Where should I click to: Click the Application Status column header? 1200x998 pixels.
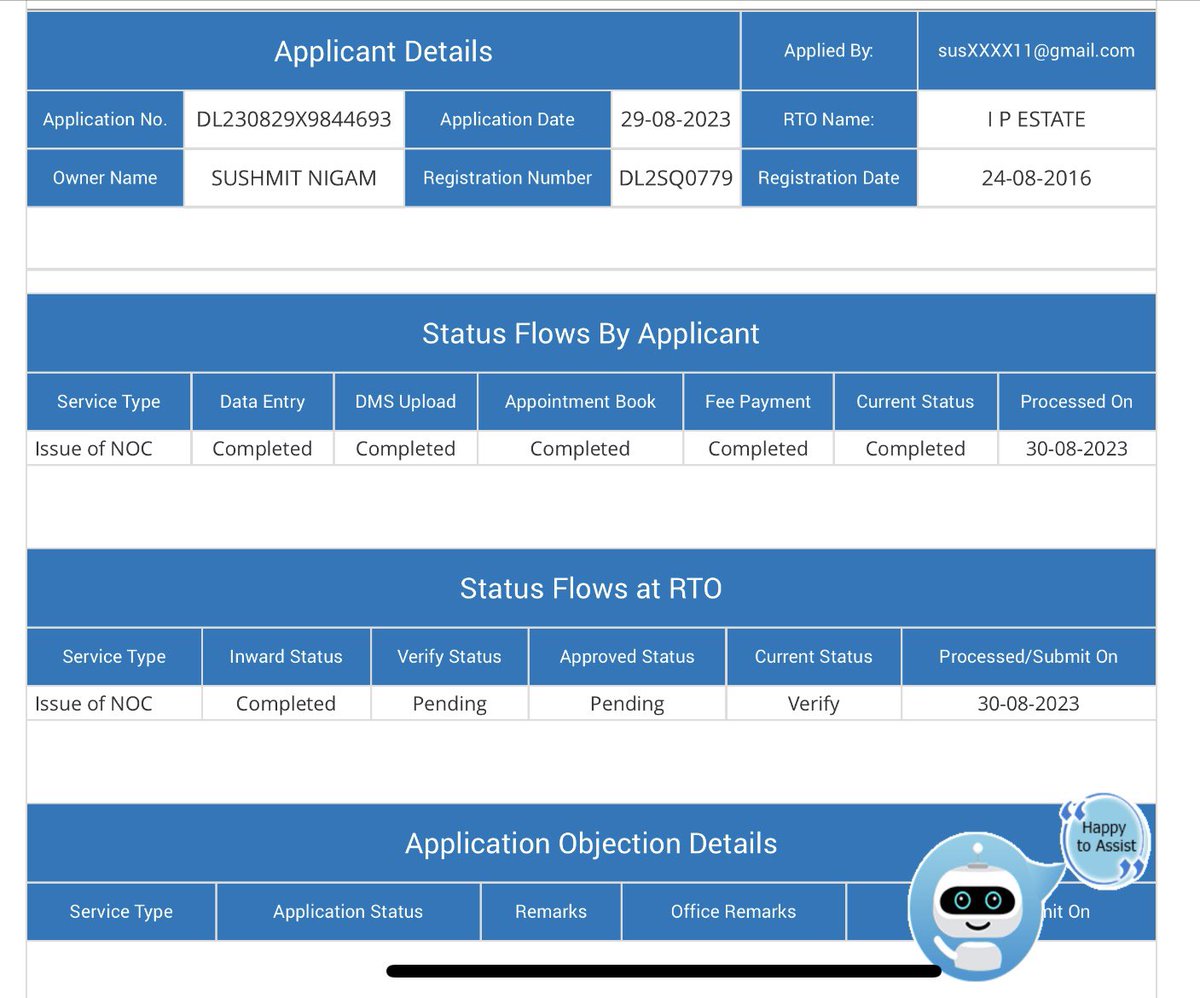pyautogui.click(x=348, y=911)
